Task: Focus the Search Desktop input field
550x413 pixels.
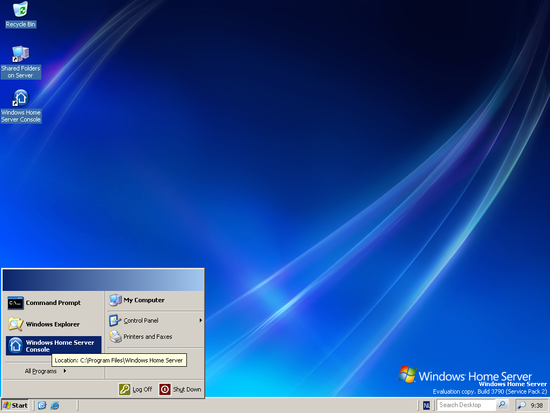Action: pyautogui.click(x=466, y=405)
